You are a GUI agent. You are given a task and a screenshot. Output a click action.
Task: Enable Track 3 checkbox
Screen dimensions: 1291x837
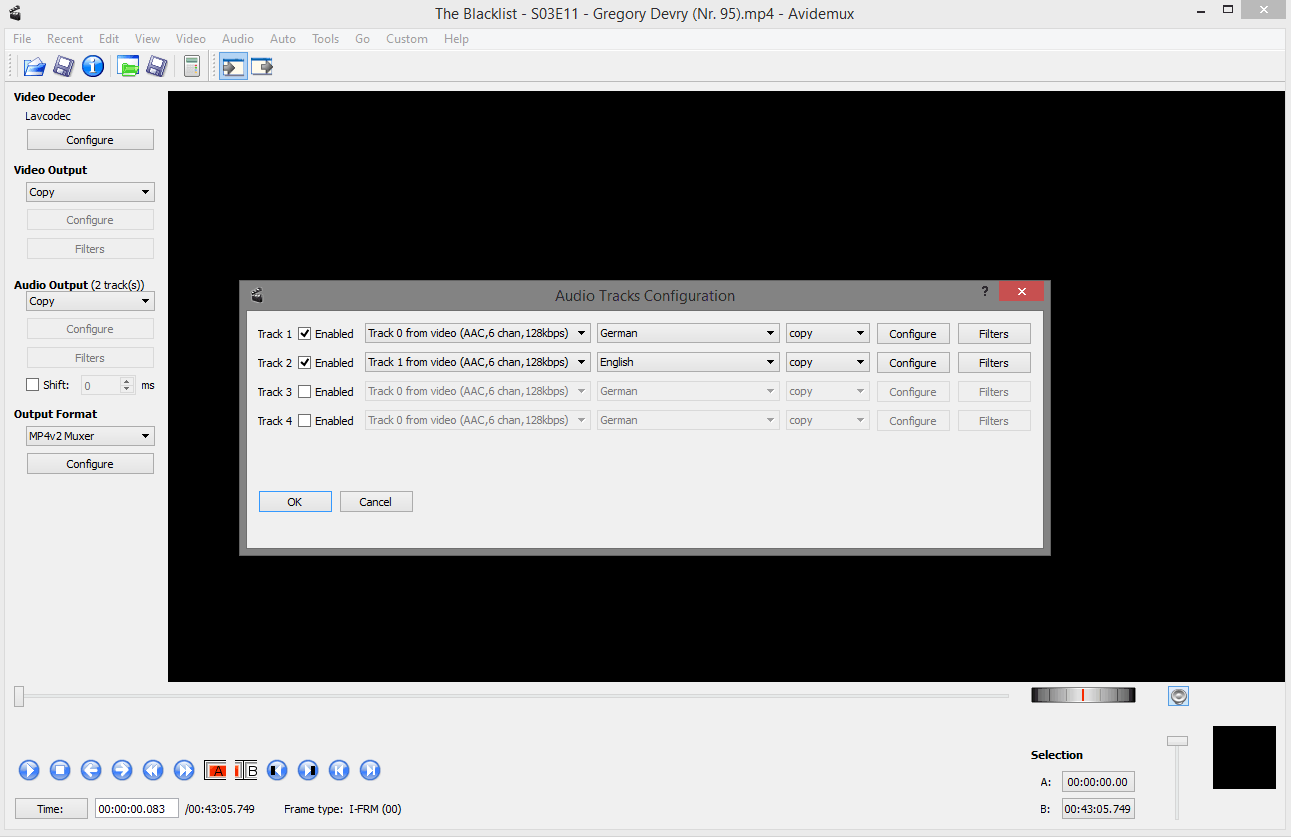pyautogui.click(x=305, y=392)
